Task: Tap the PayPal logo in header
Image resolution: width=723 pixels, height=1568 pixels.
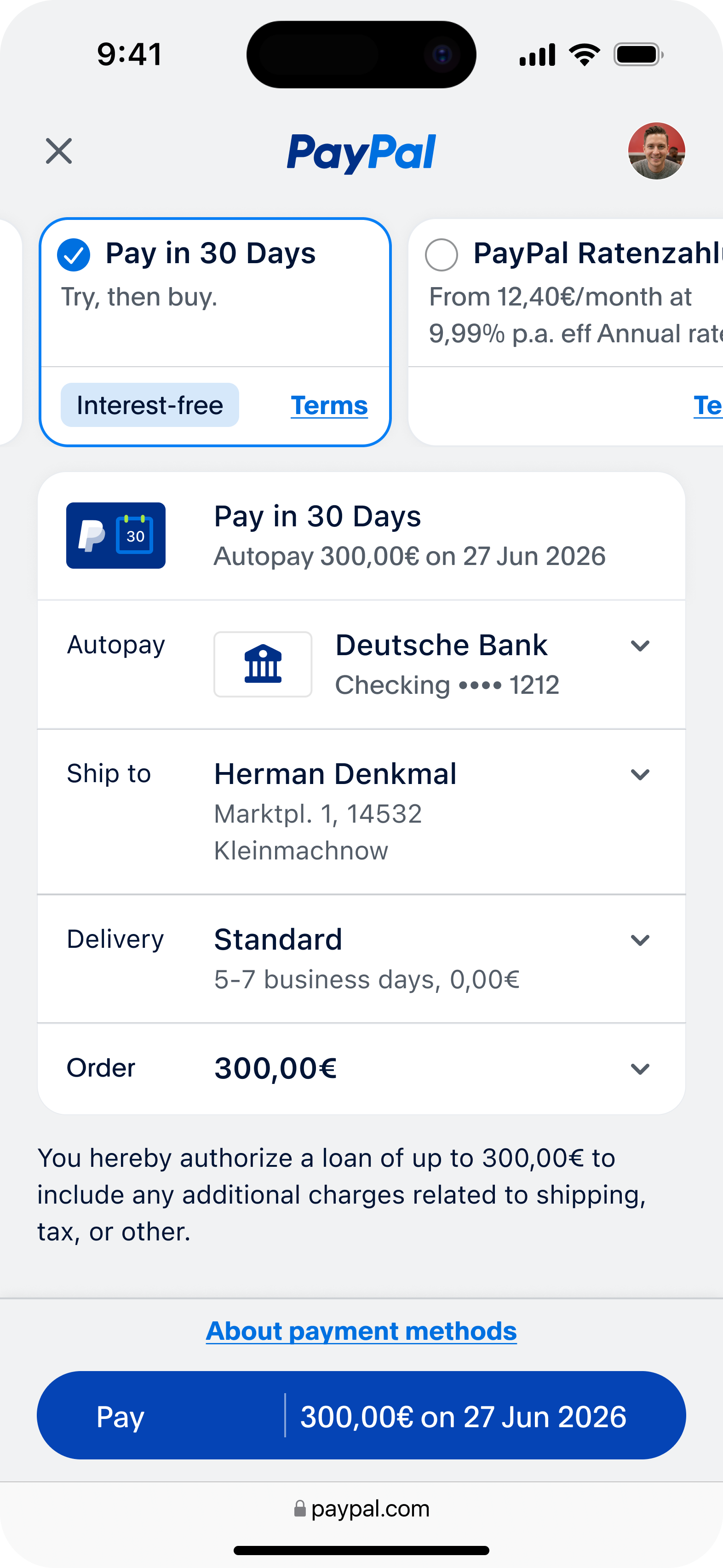Action: pos(361,152)
